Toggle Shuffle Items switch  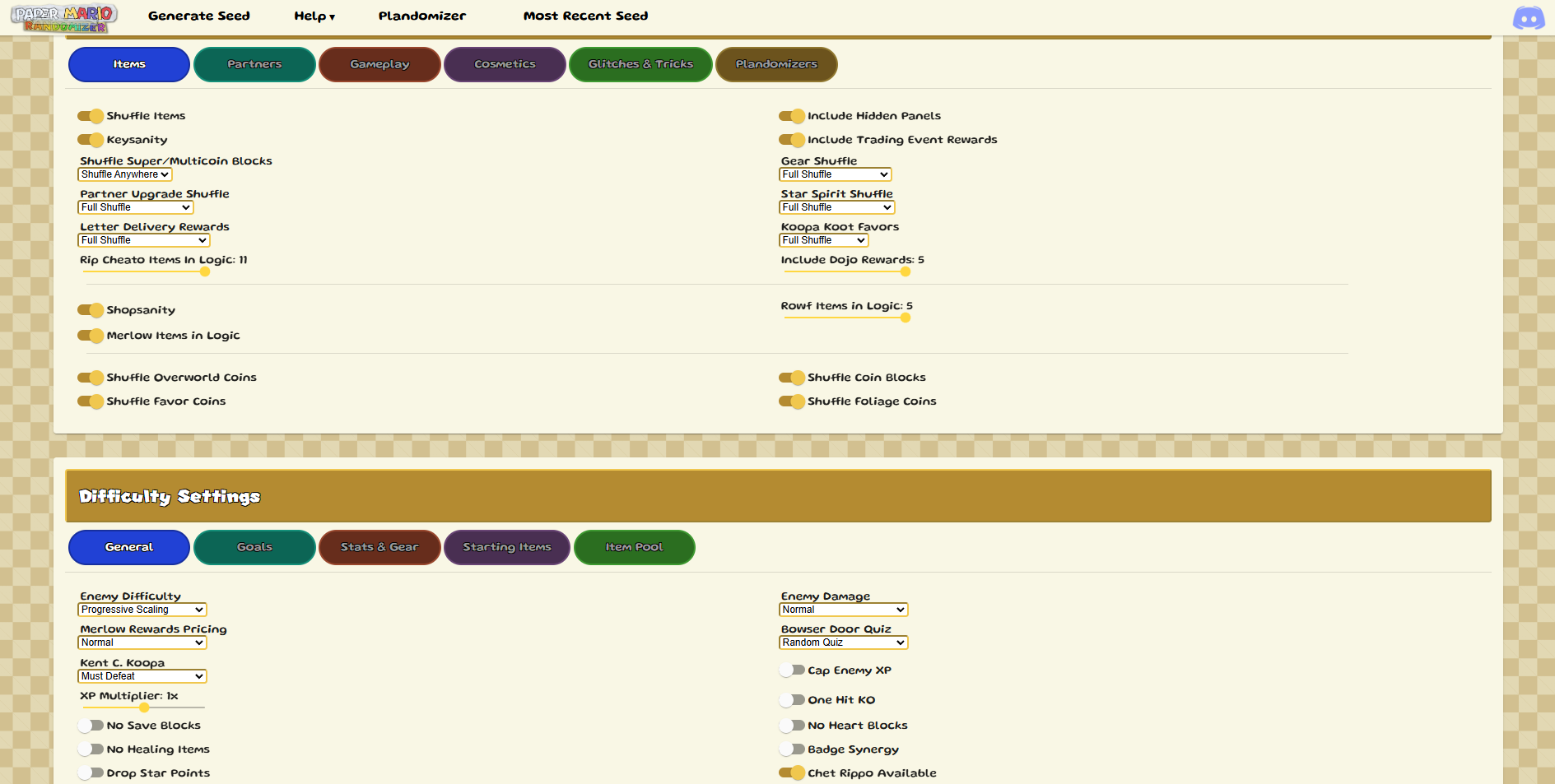pos(91,116)
